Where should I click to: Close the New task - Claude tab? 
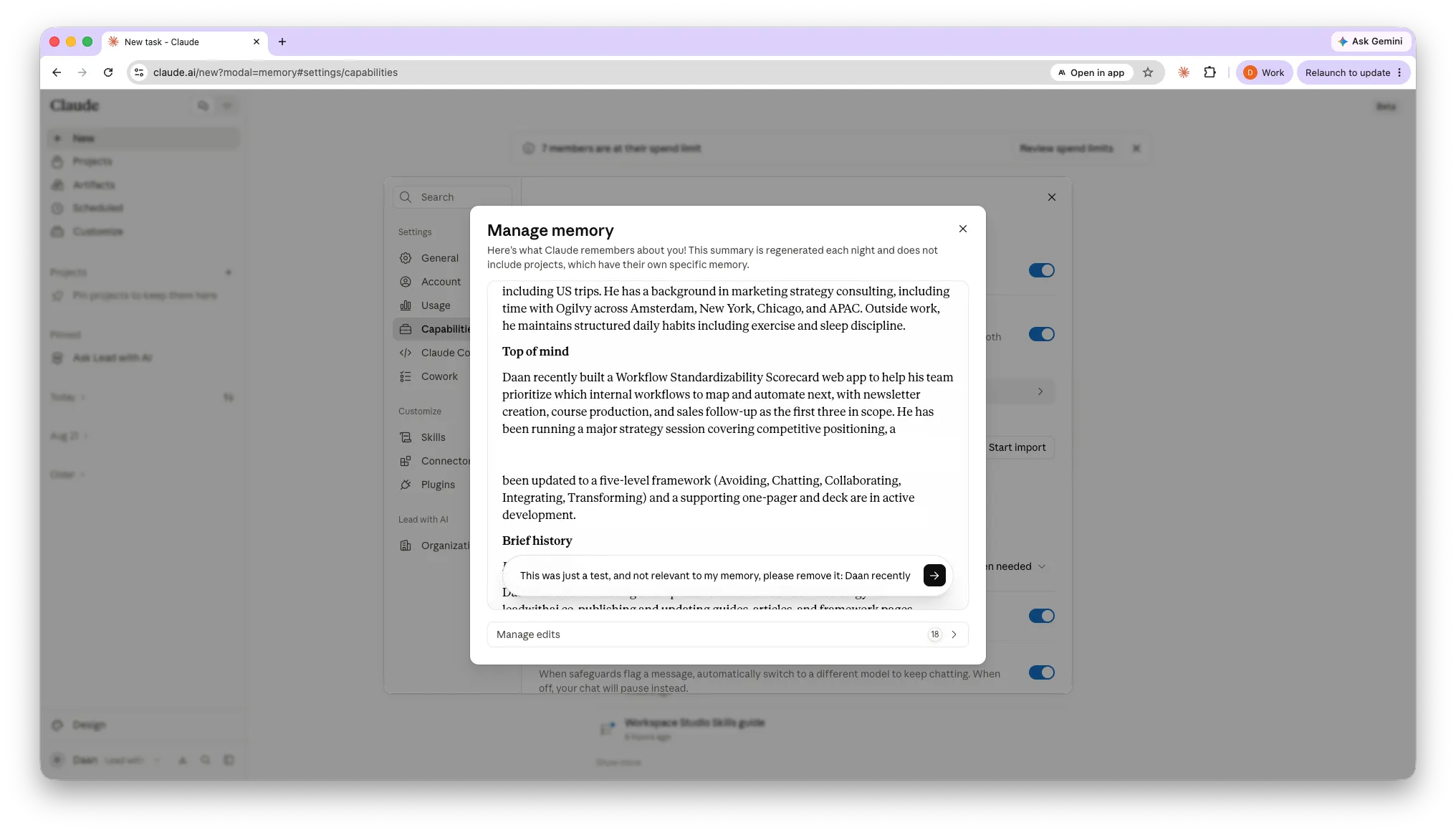tap(257, 42)
